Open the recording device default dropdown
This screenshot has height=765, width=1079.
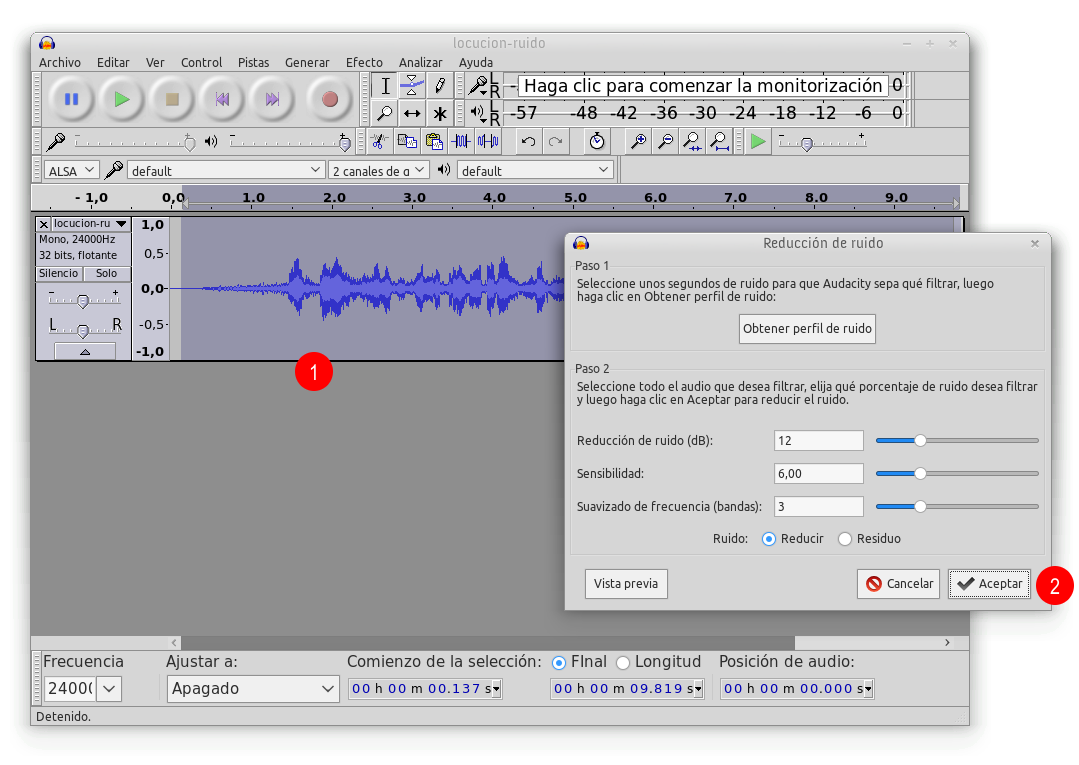click(x=226, y=171)
